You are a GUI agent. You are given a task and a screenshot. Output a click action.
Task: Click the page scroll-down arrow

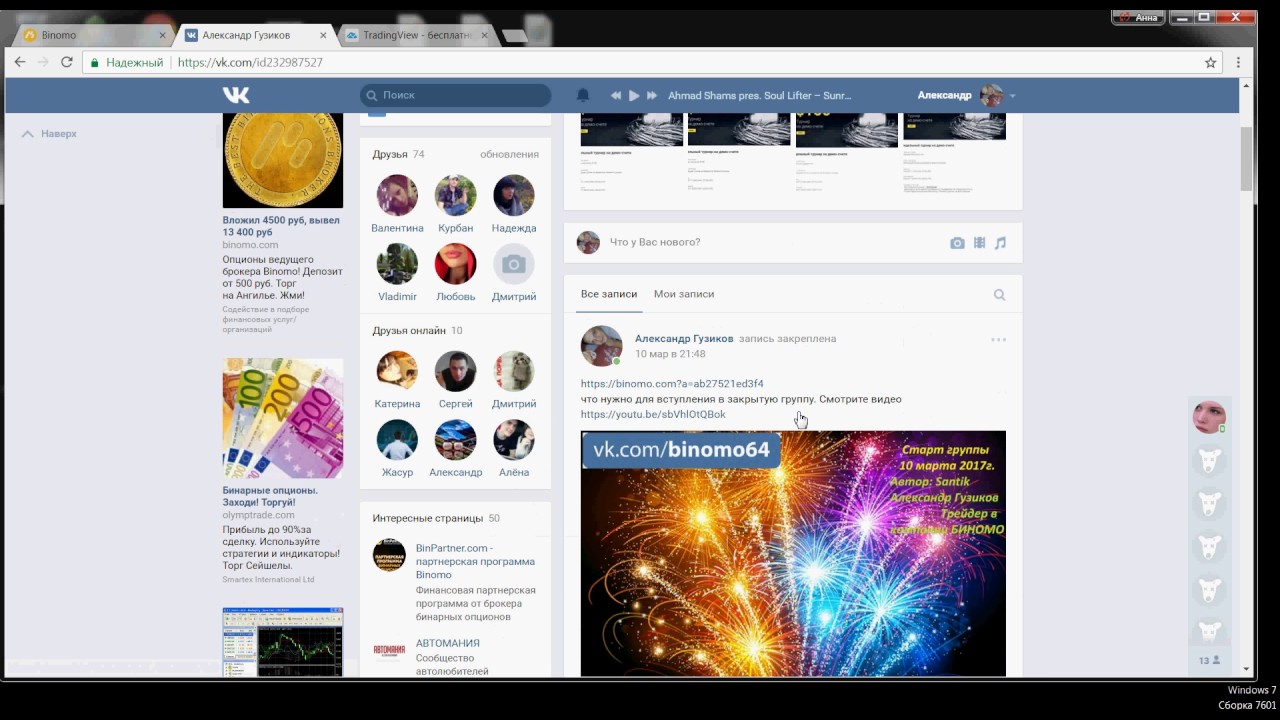1246,669
